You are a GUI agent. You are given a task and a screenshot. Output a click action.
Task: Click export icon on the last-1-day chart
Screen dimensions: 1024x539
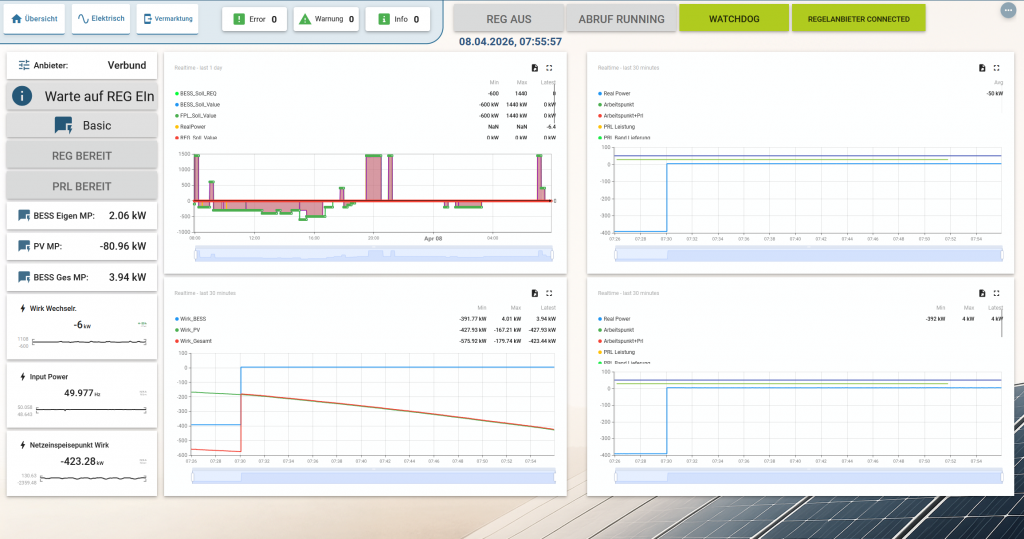point(535,68)
